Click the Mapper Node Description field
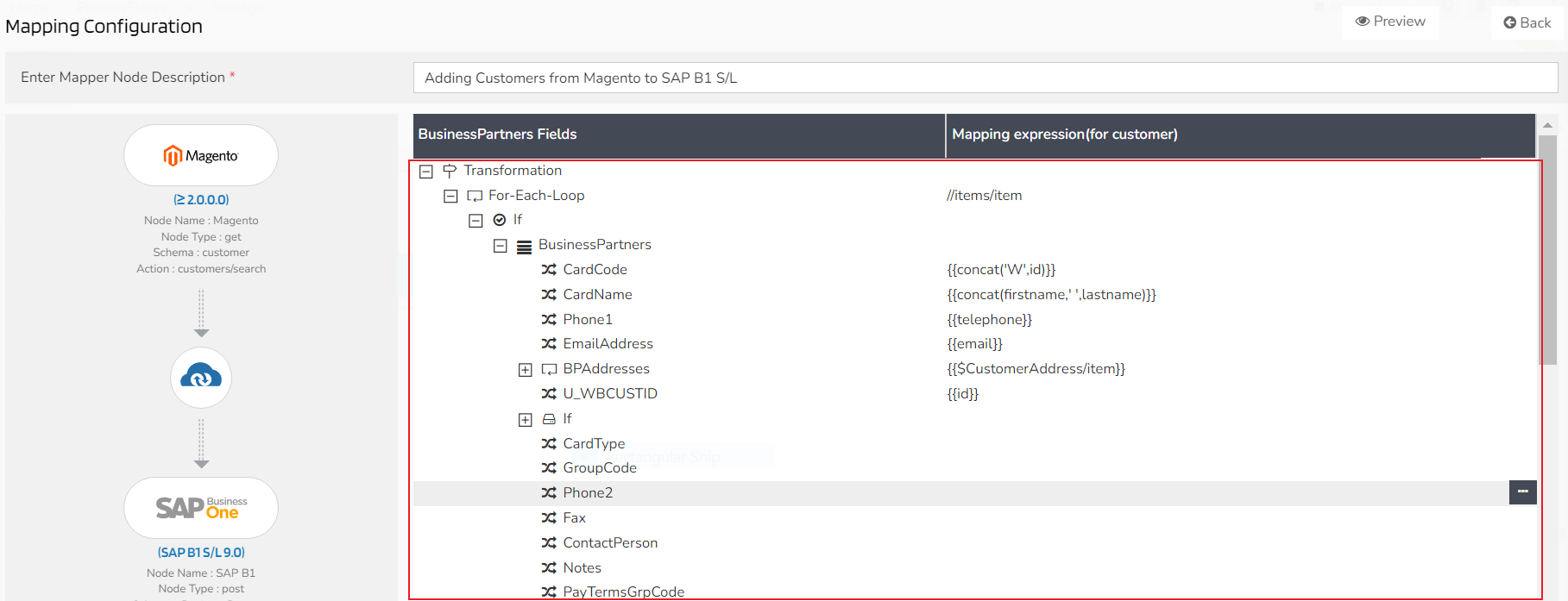The width and height of the screenshot is (1568, 601). 985,78
